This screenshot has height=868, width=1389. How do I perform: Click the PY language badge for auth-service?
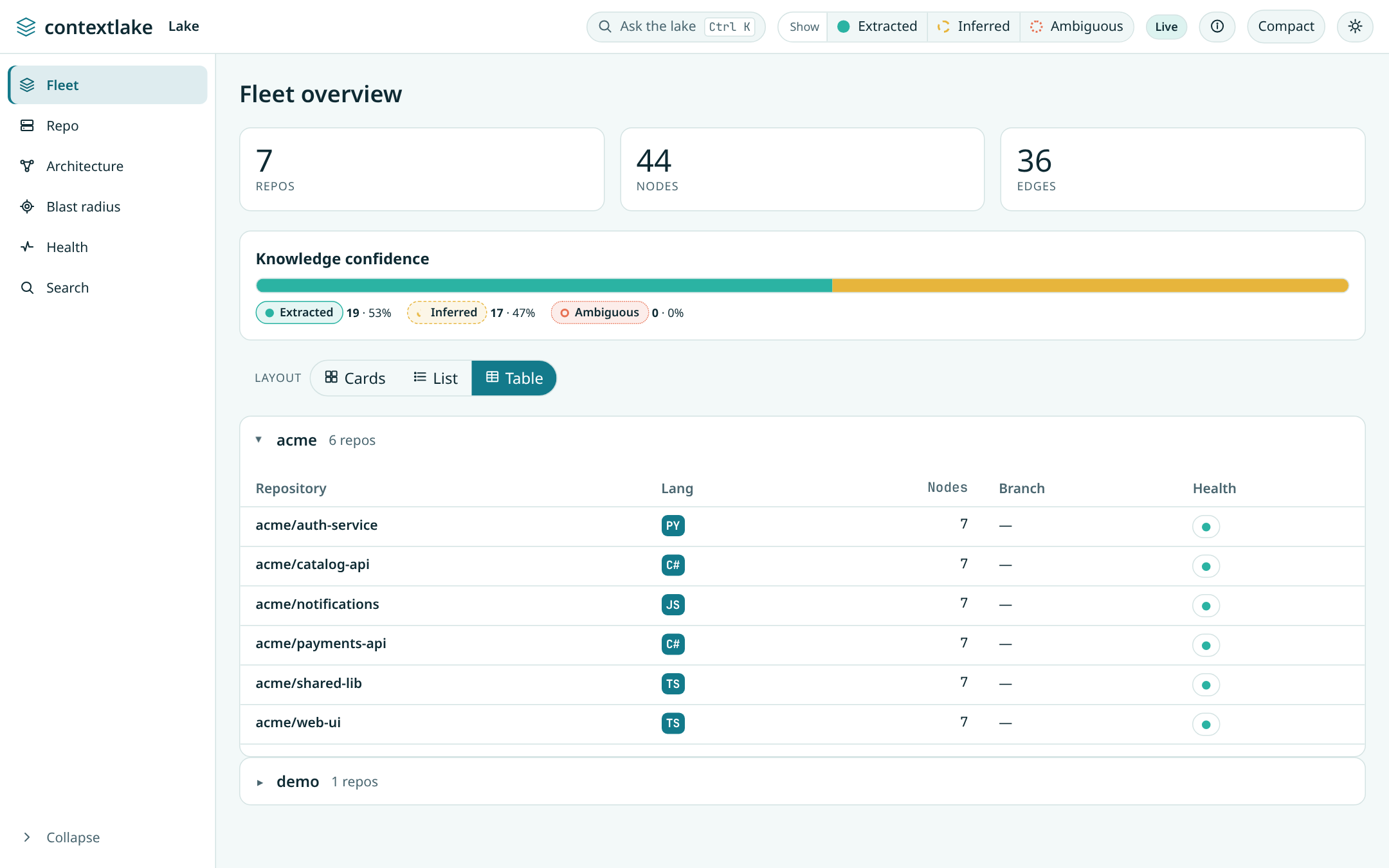(x=673, y=525)
